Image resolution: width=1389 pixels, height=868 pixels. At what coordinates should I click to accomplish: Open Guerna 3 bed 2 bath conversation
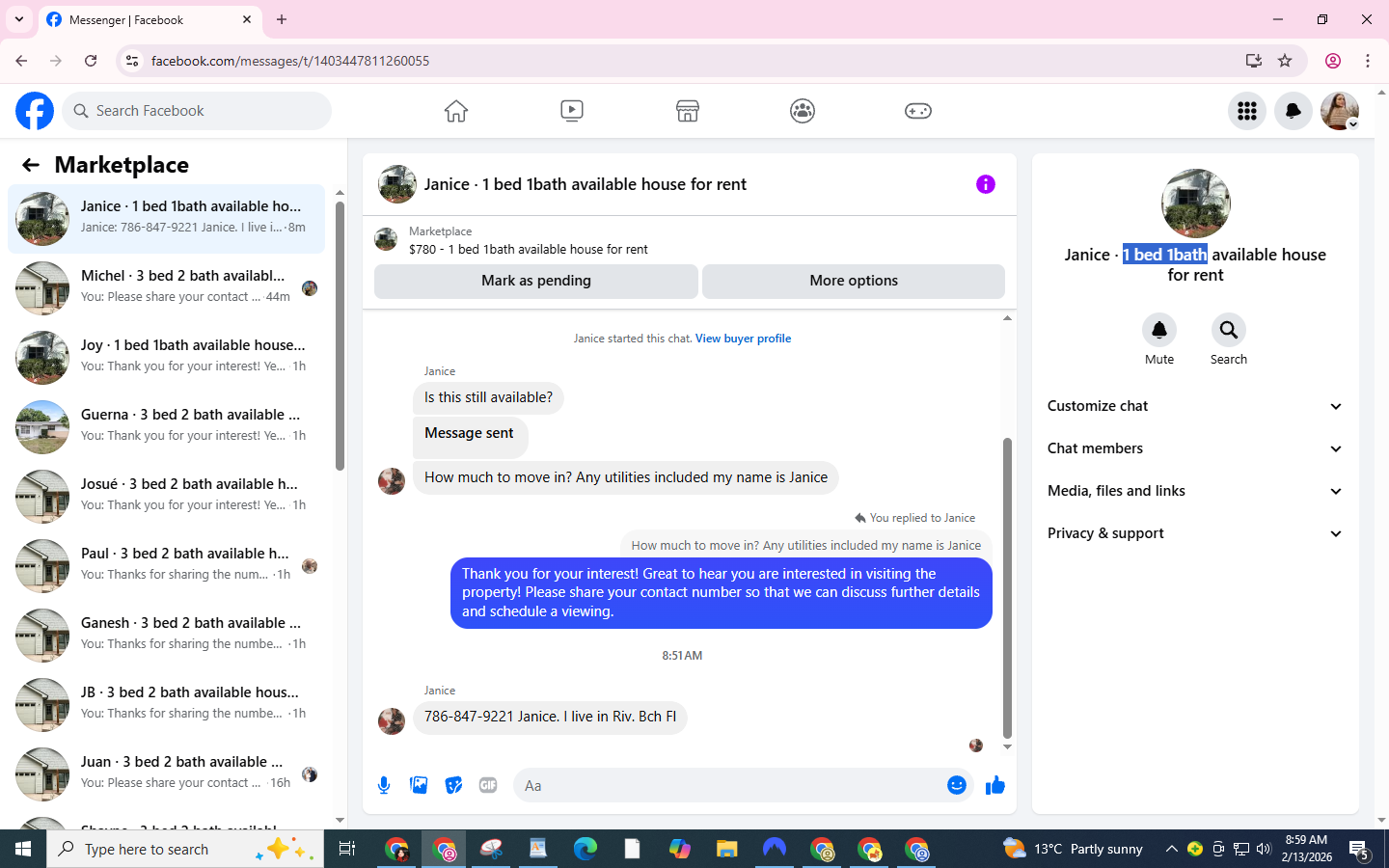(166, 427)
